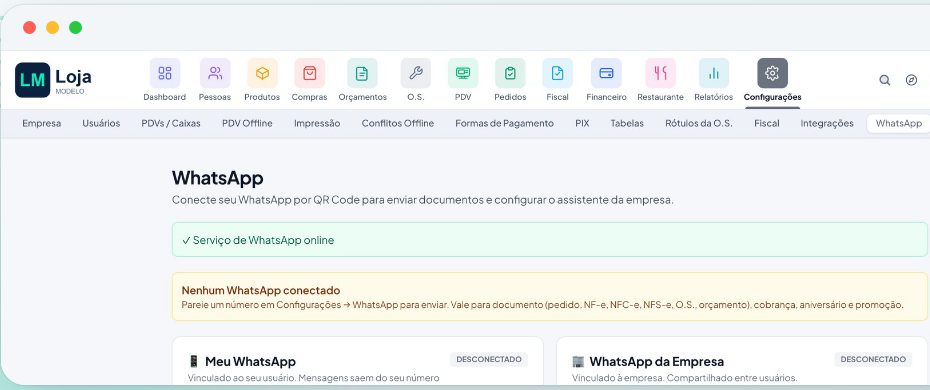930x390 pixels.
Task: Click the WhatsApp page heading
Action: 218,178
